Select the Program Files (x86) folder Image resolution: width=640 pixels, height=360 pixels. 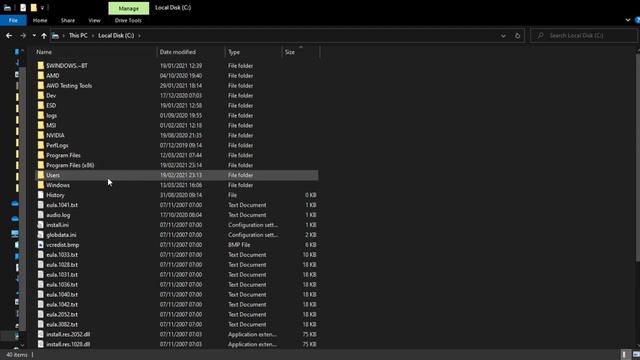click(70, 165)
